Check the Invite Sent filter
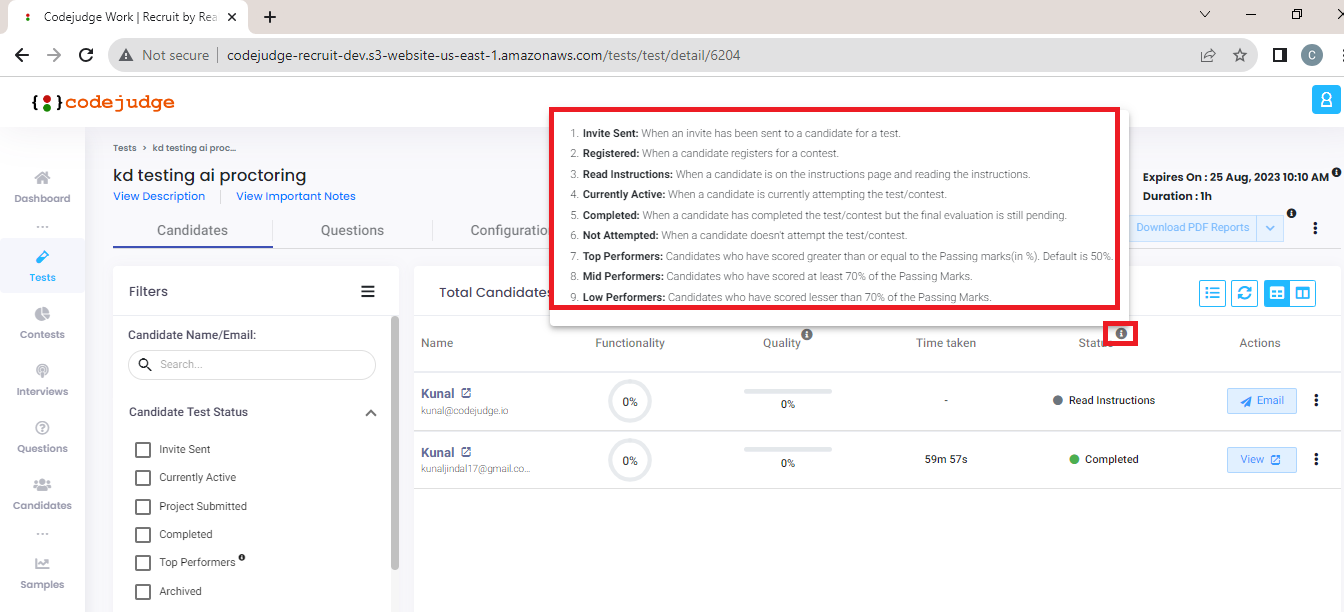 [142, 449]
